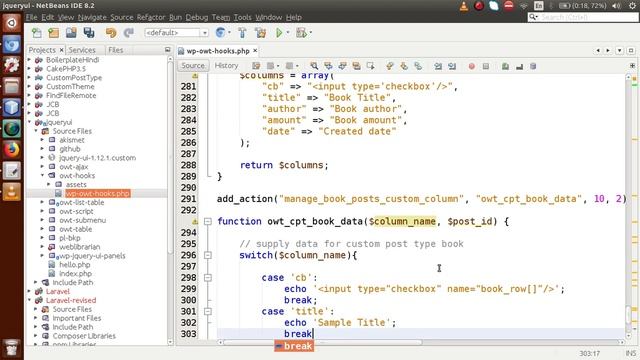The height and width of the screenshot is (360, 640).
Task: Stop macro recording with grey square icon
Action: pyautogui.click(x=486, y=66)
